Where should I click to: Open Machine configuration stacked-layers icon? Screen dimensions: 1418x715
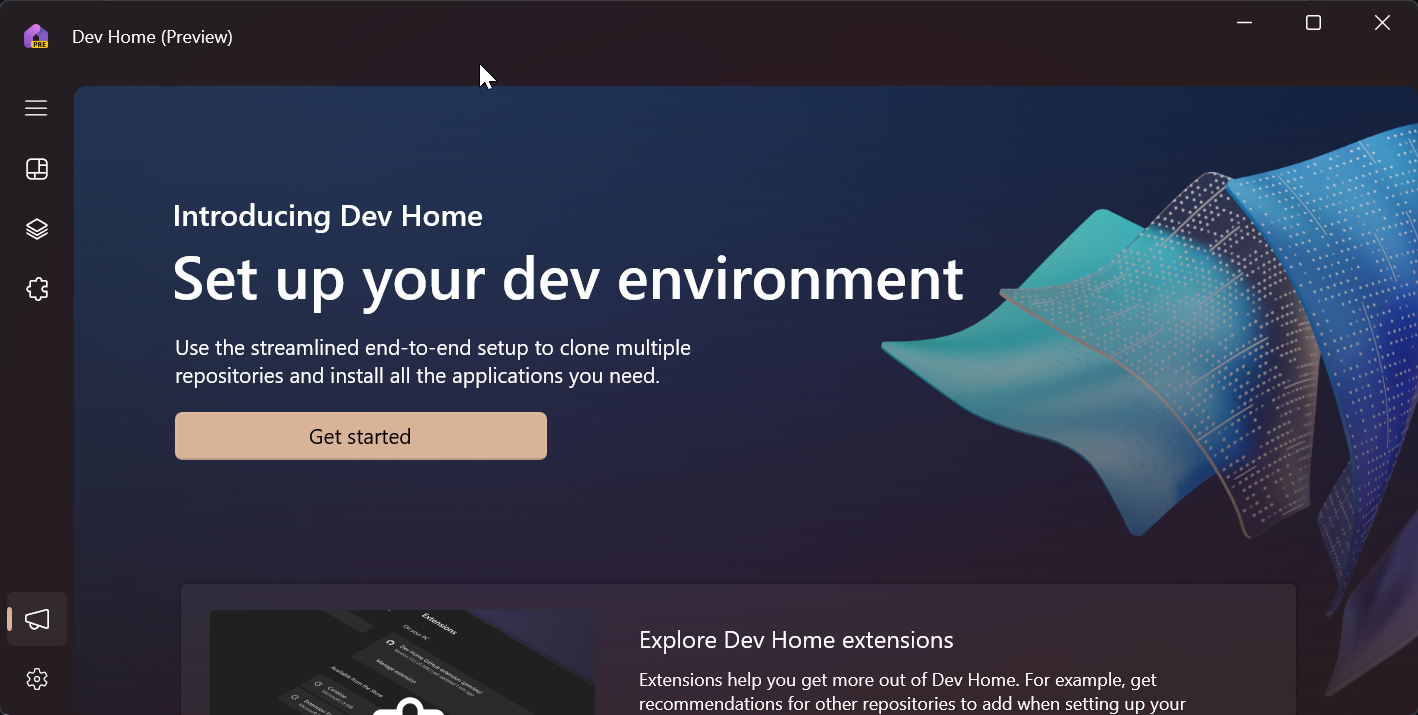[x=37, y=229]
